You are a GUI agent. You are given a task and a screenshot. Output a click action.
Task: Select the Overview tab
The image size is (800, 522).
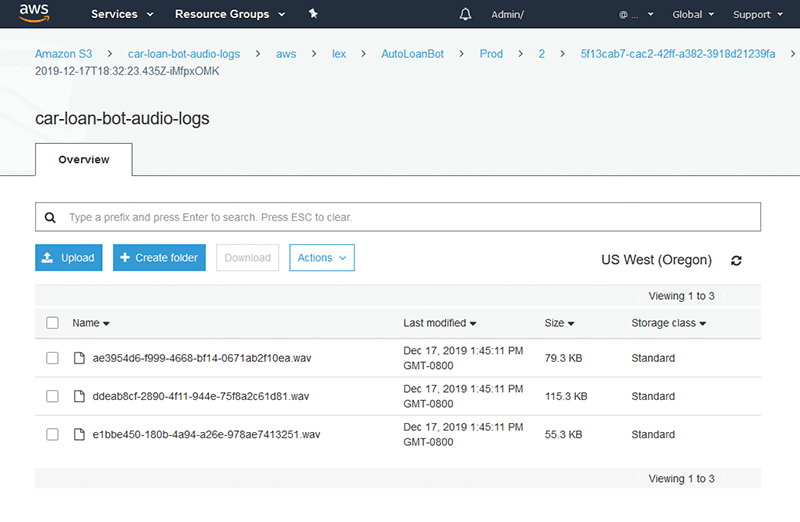[x=84, y=160]
